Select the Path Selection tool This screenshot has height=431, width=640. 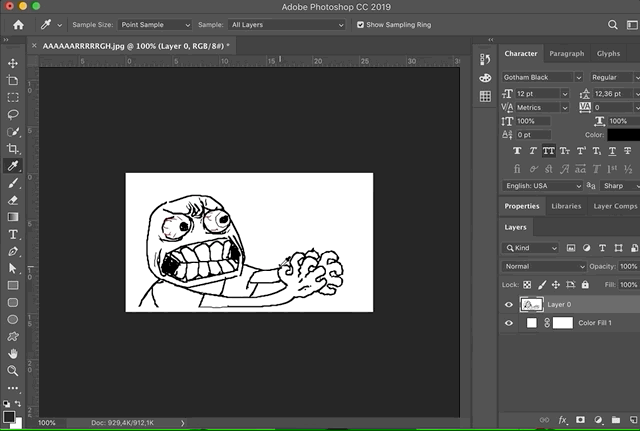[x=13, y=268]
